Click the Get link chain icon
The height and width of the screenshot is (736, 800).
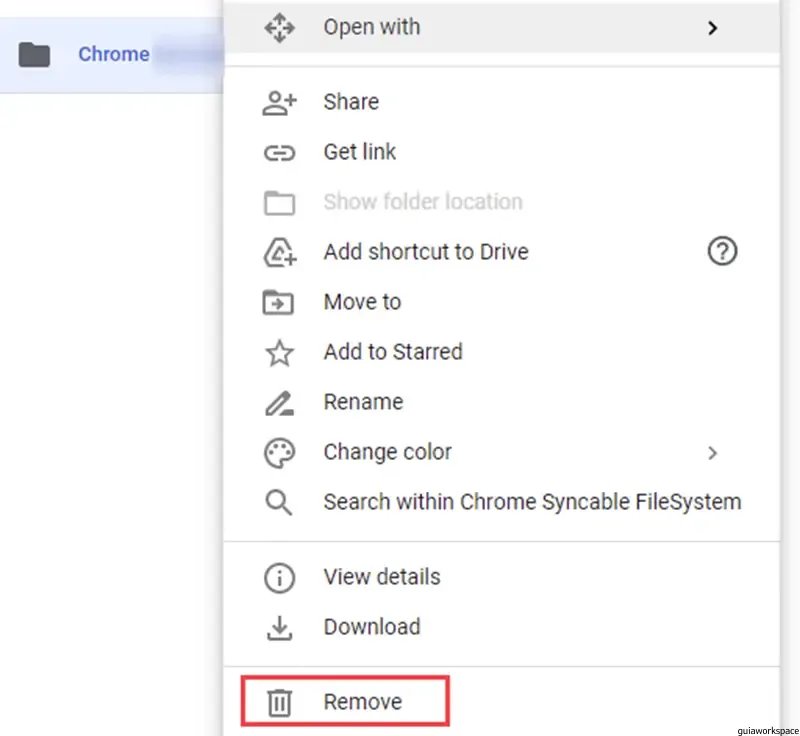coord(279,153)
